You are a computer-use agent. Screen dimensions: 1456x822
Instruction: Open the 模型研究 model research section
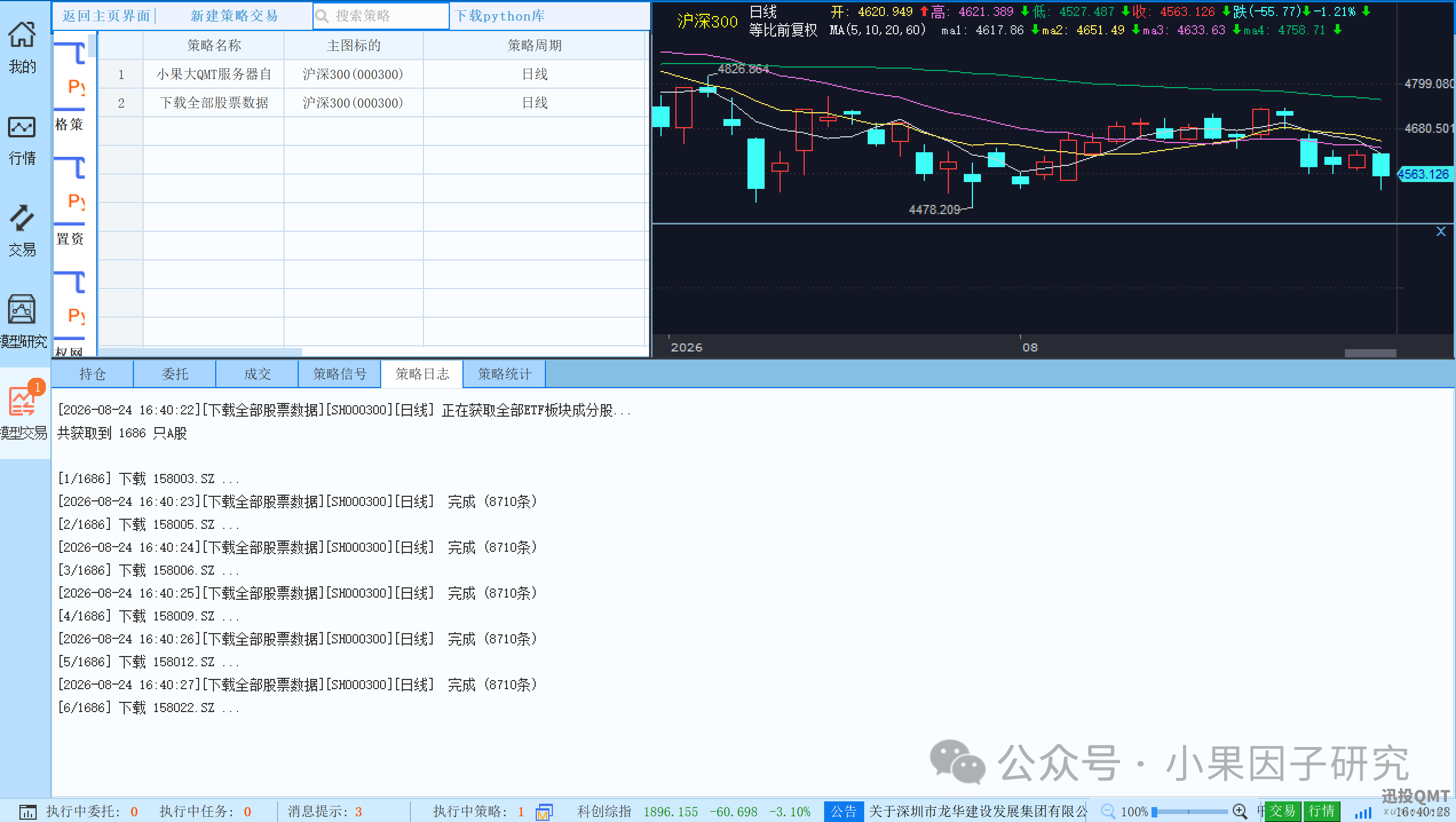click(x=23, y=322)
